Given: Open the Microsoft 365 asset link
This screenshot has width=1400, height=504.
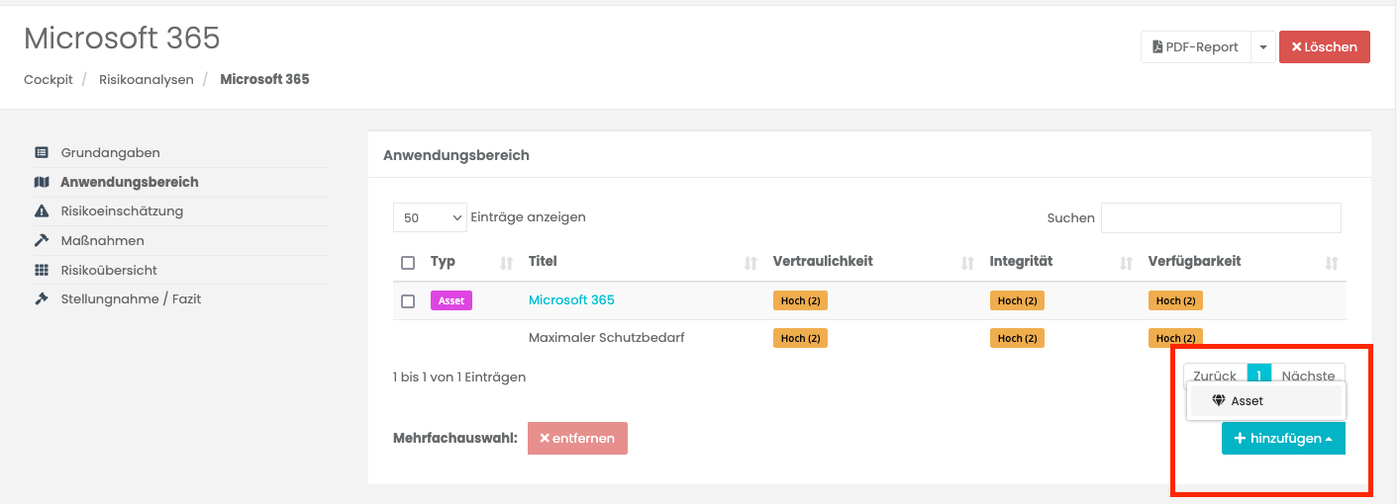Looking at the screenshot, I should click(x=571, y=300).
